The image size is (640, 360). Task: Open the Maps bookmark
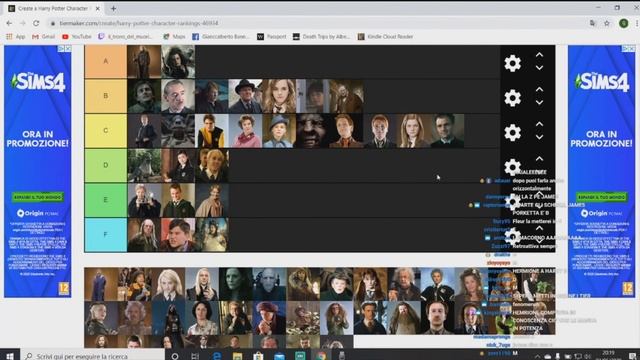(174, 37)
